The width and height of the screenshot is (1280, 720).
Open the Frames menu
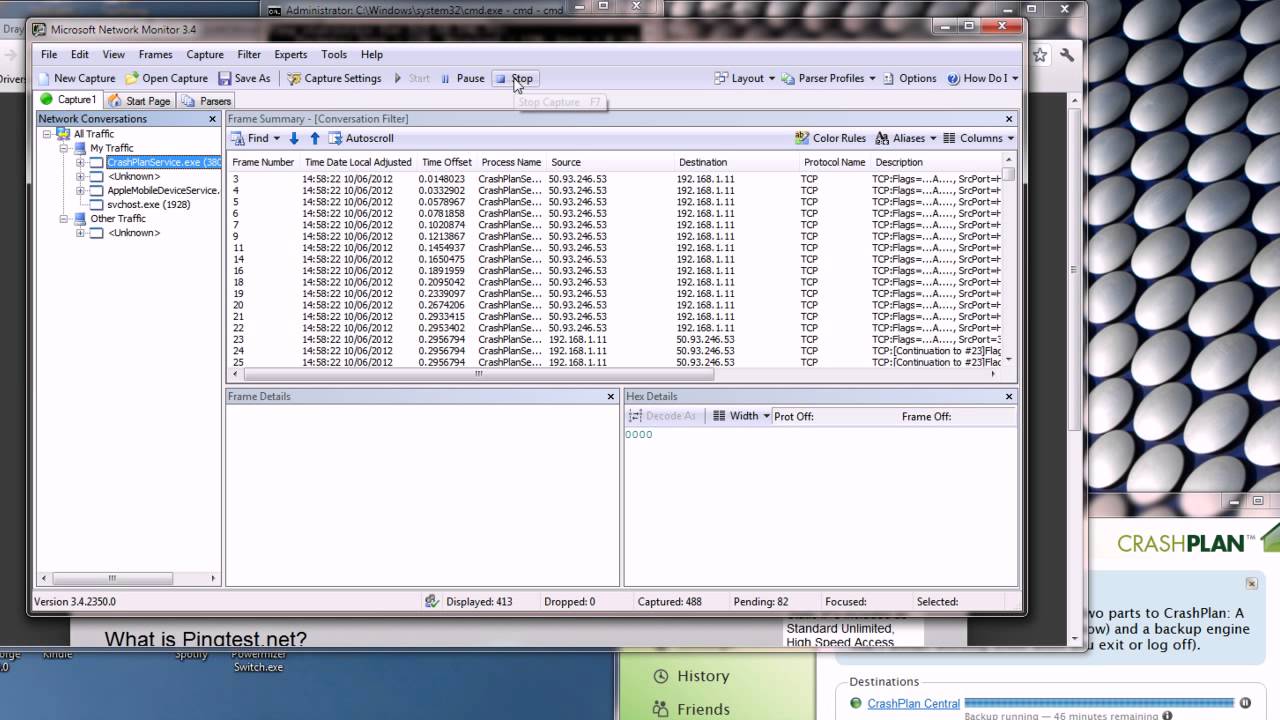[155, 55]
